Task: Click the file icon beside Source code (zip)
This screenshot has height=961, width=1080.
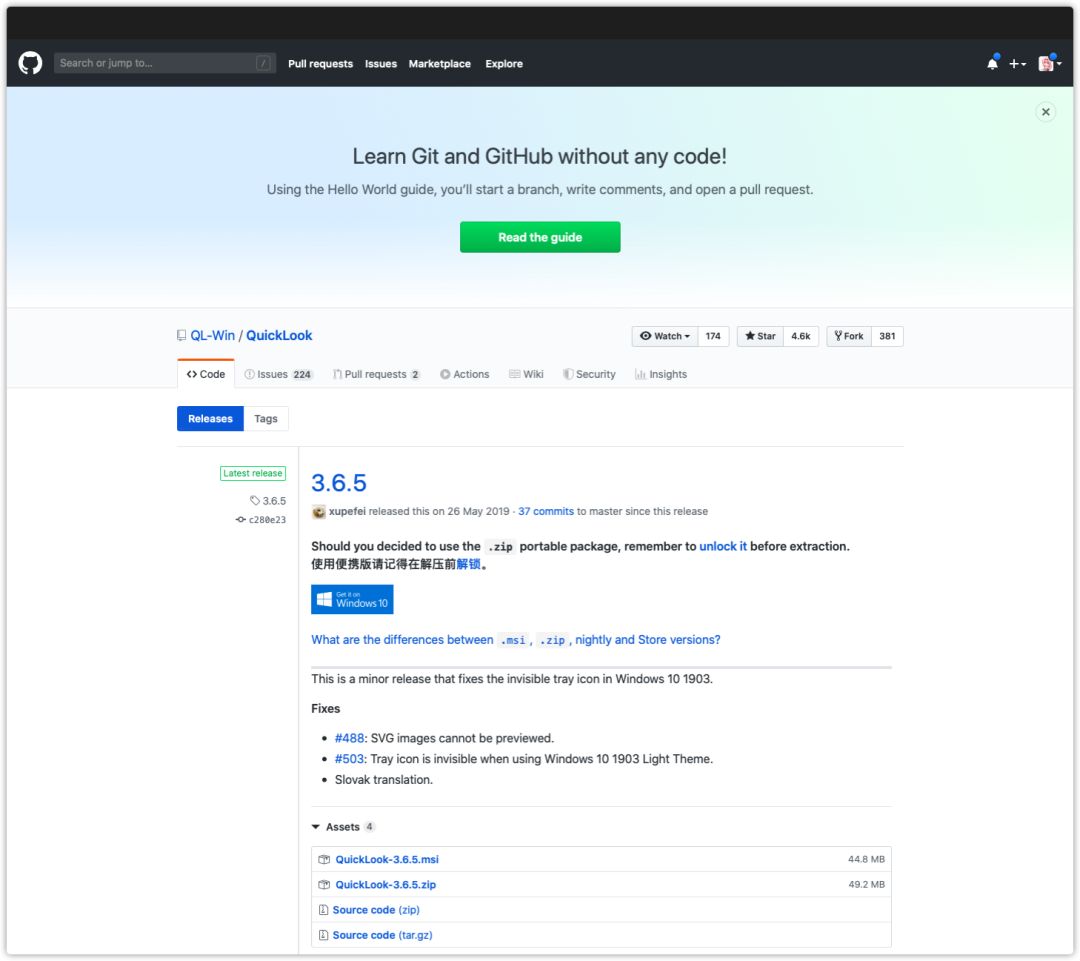Action: 323,910
